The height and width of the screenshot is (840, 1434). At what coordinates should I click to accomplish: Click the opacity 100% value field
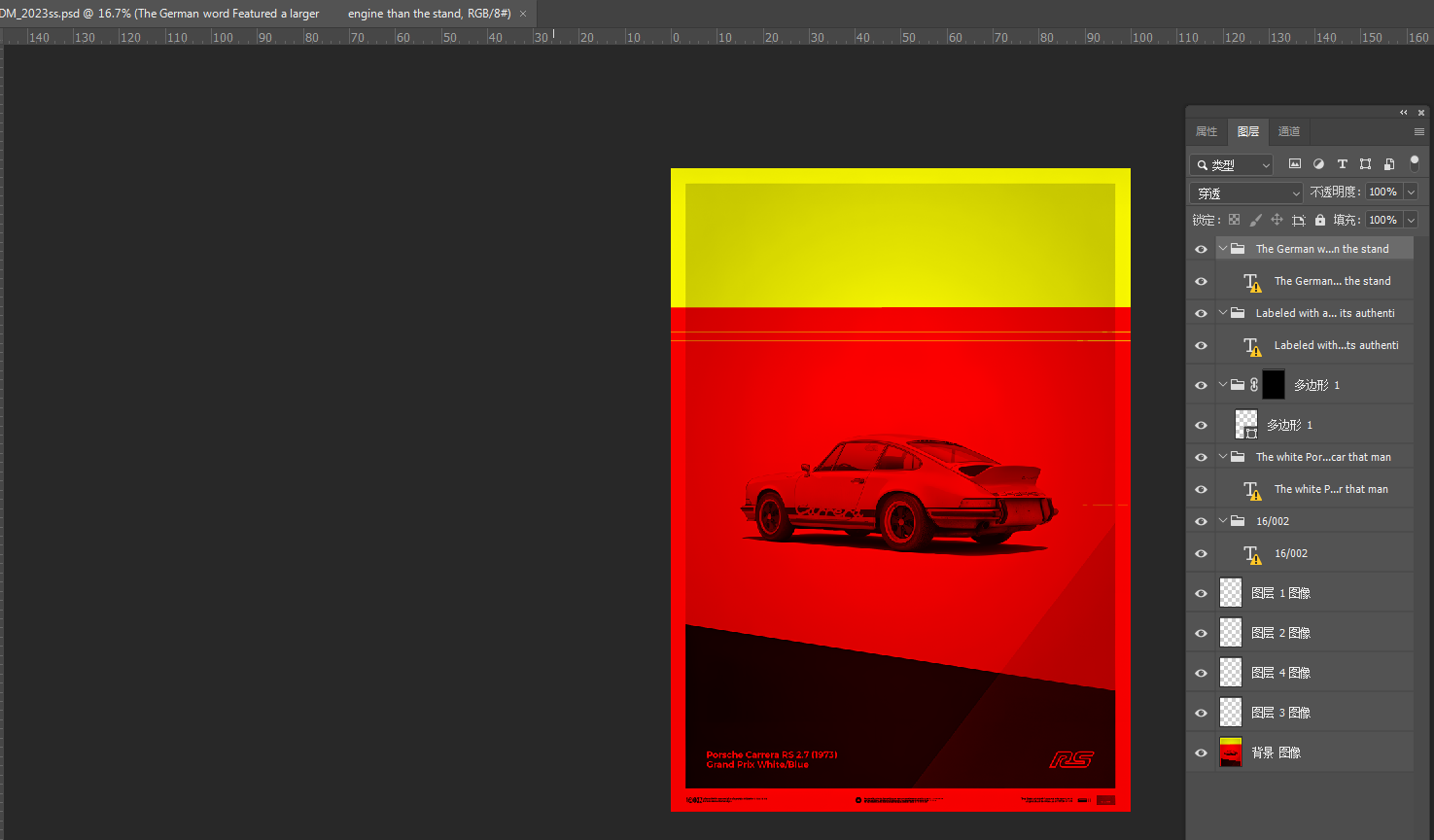point(1384,192)
